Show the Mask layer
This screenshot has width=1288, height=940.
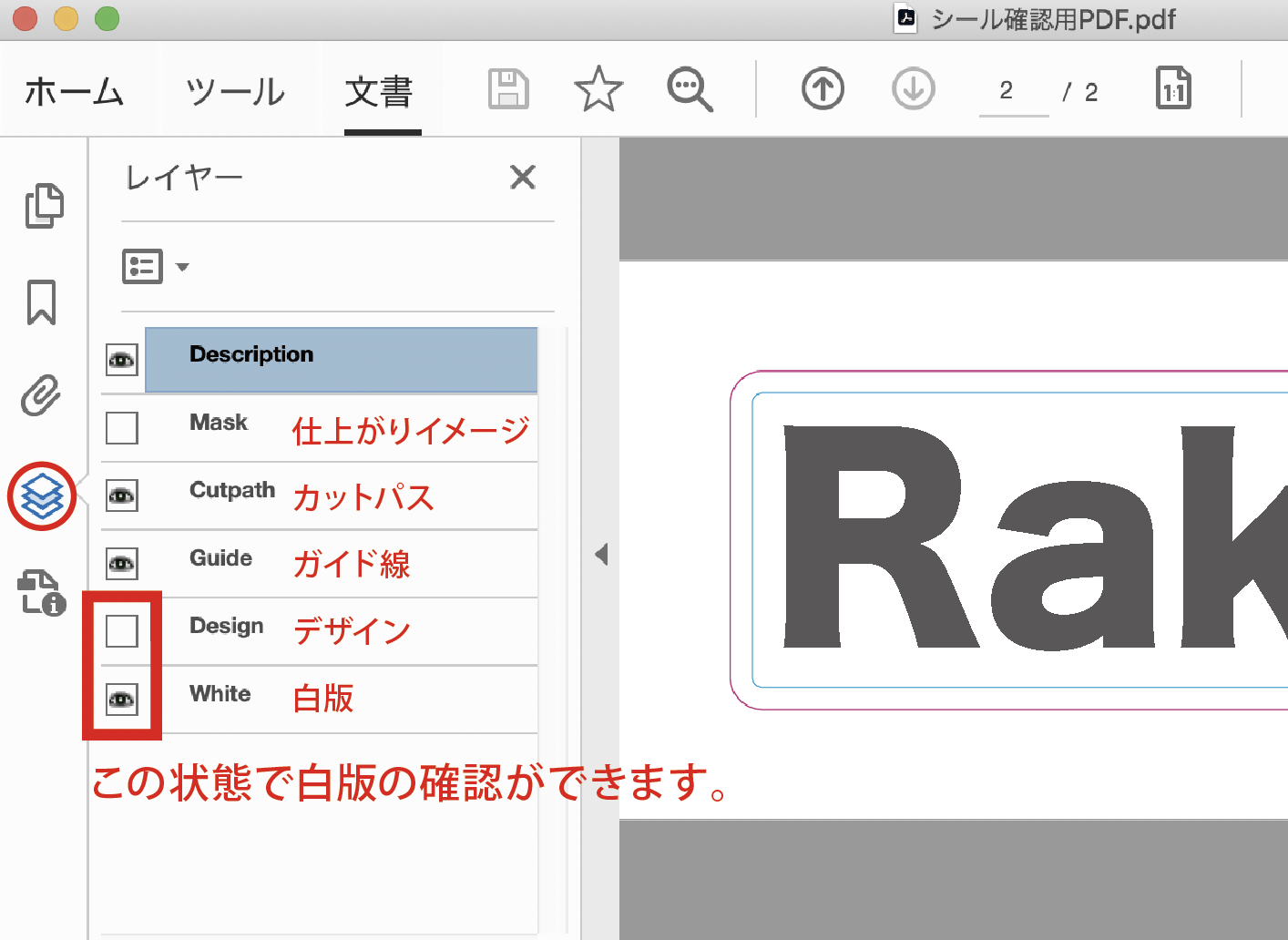[121, 427]
